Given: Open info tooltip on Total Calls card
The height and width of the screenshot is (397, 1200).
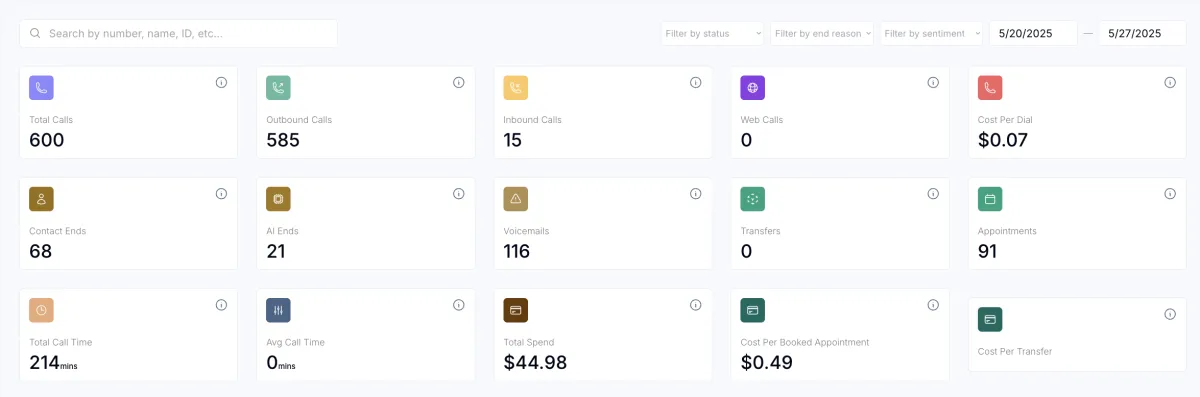Looking at the screenshot, I should coord(221,83).
